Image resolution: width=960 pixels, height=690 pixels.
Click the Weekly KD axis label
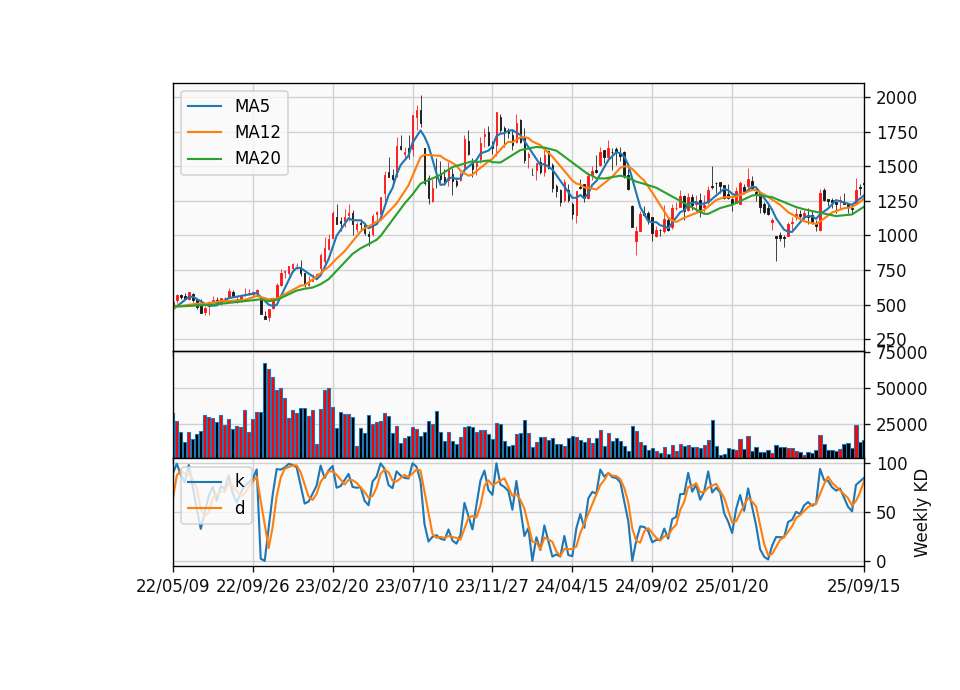921,513
